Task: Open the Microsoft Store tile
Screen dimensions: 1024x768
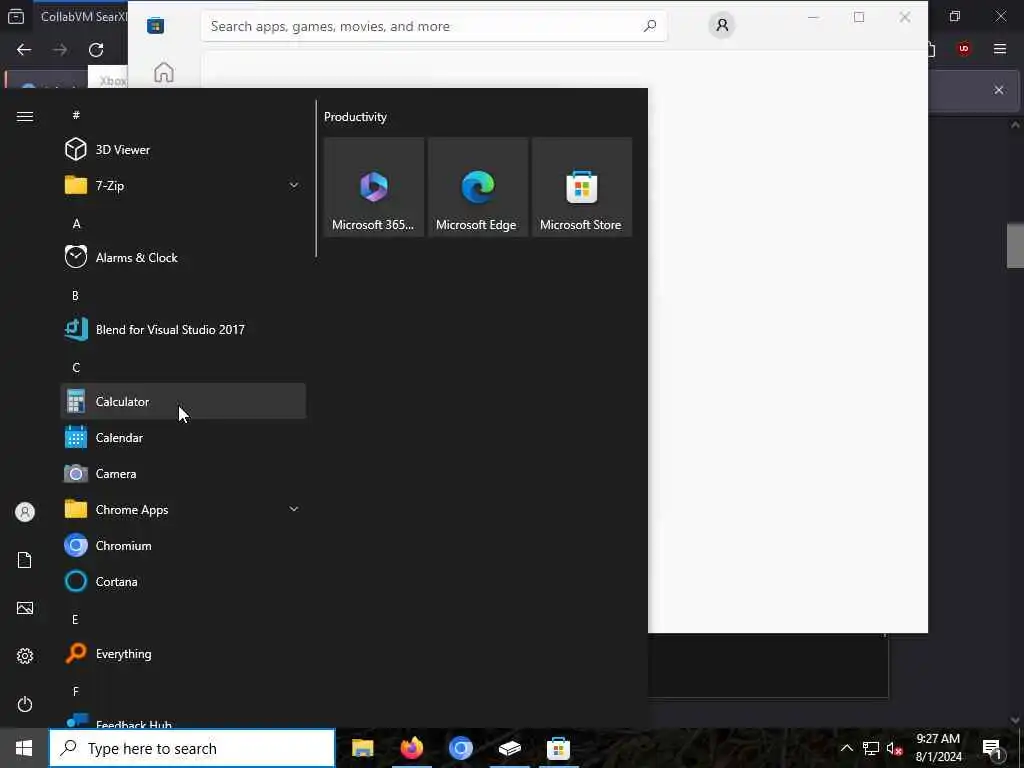Action: pyautogui.click(x=581, y=187)
